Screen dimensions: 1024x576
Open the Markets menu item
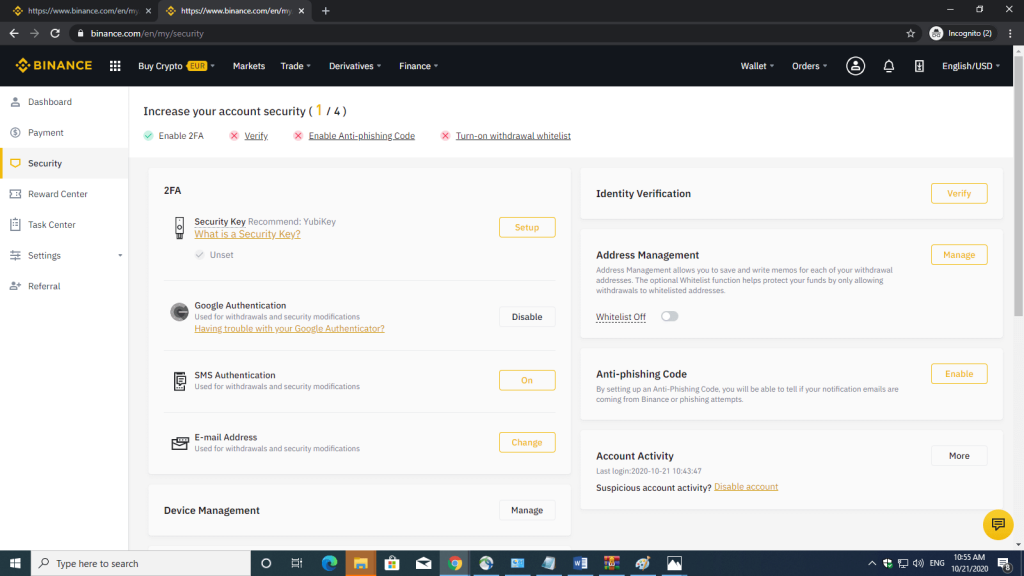[x=249, y=66]
